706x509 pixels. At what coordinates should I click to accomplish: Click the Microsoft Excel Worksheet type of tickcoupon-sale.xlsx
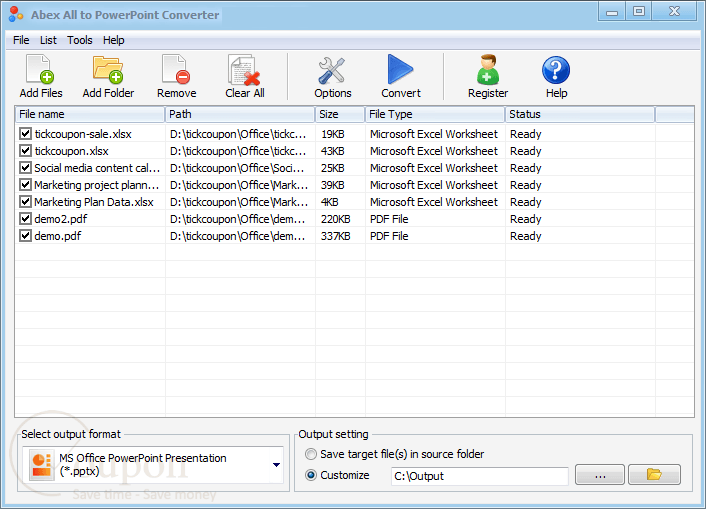pyautogui.click(x=434, y=134)
